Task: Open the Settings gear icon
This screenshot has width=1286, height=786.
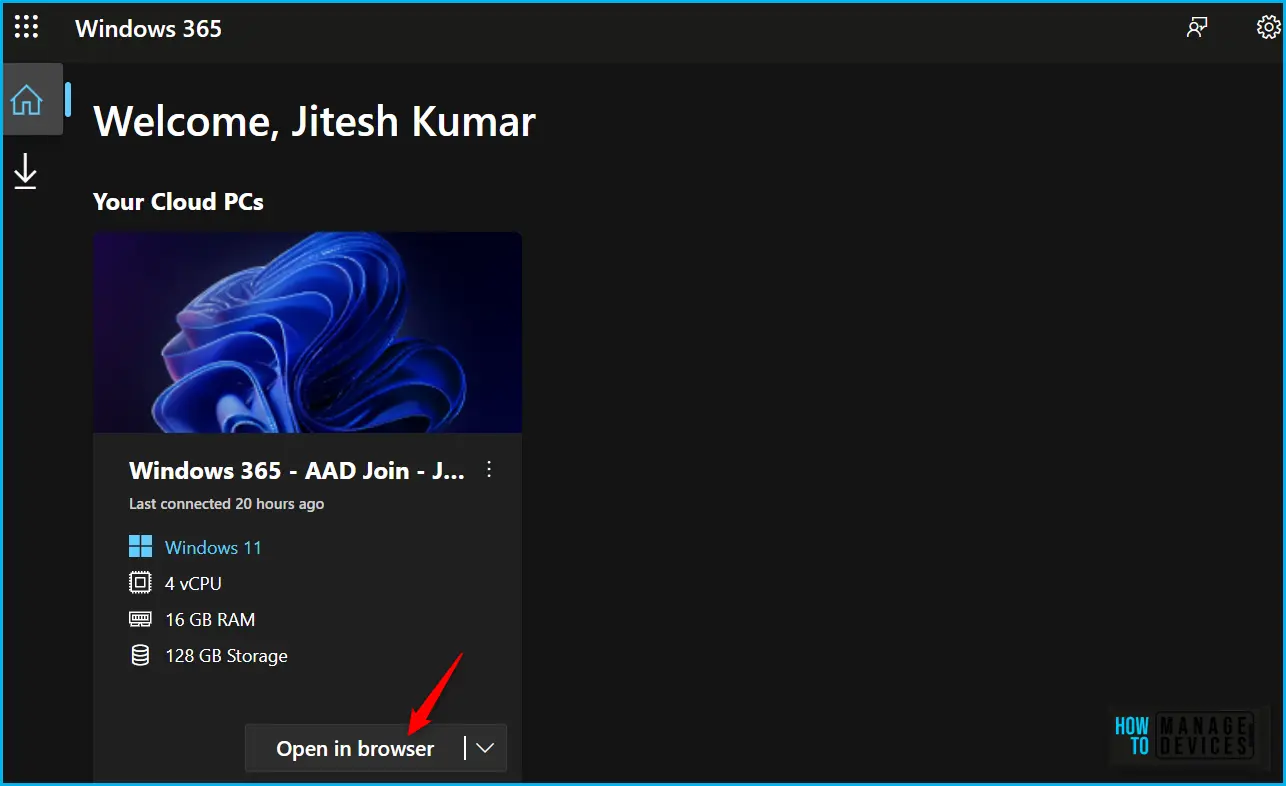Action: tap(1268, 27)
